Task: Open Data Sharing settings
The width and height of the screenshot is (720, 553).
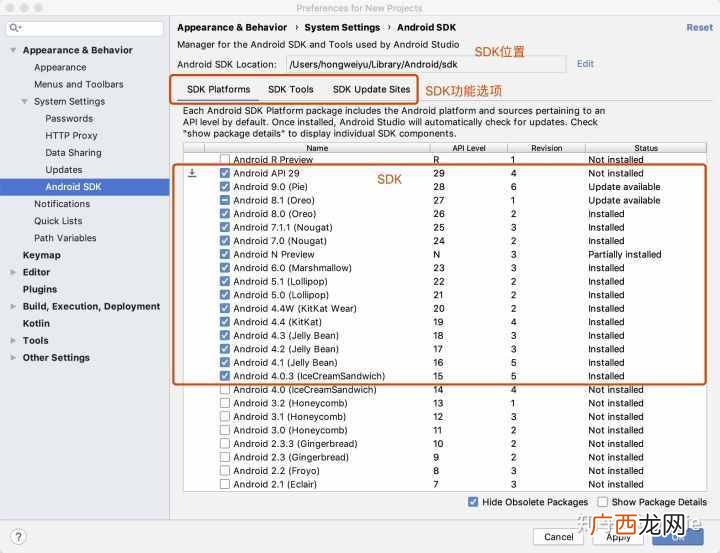Action: coord(73,152)
